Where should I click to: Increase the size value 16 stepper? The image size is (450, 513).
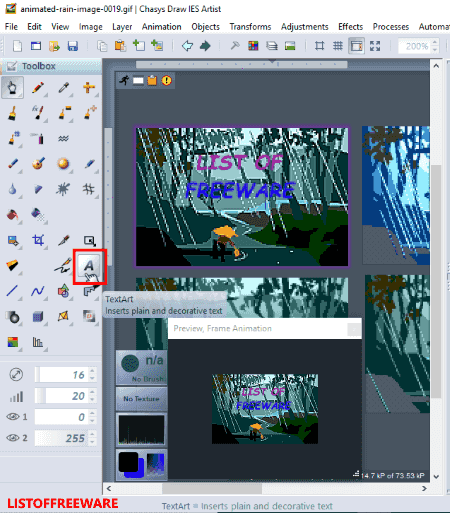pos(92,371)
